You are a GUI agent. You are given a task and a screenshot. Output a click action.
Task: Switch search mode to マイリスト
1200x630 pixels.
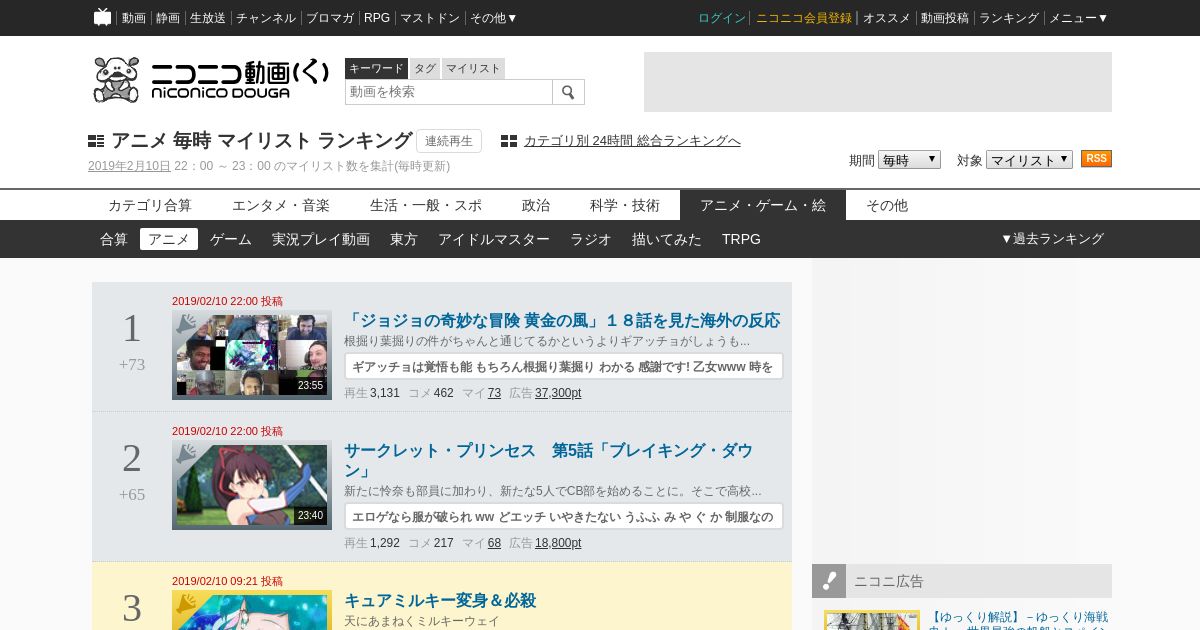(x=473, y=68)
